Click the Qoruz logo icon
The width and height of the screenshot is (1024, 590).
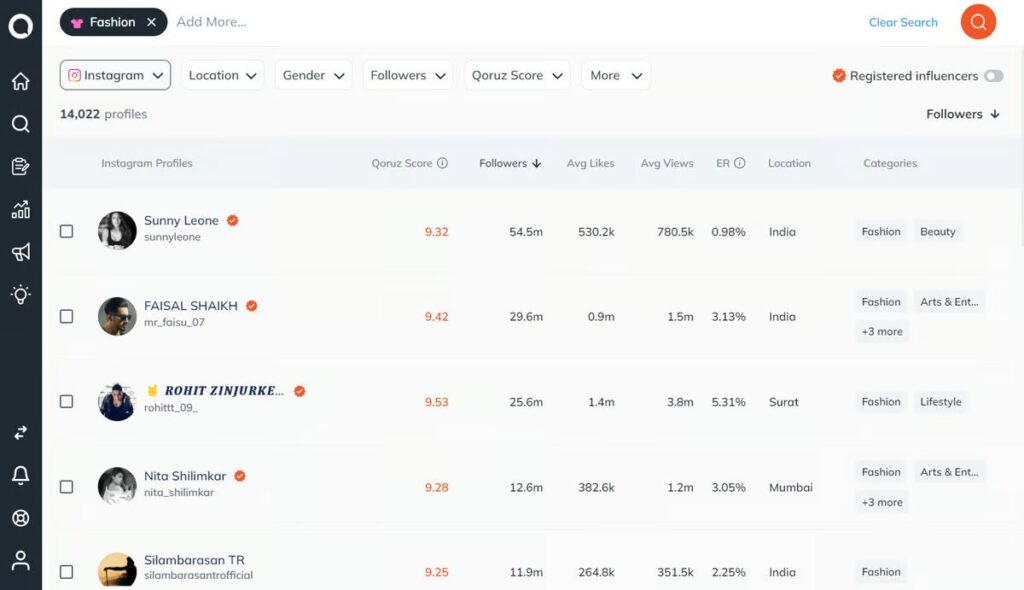click(20, 26)
